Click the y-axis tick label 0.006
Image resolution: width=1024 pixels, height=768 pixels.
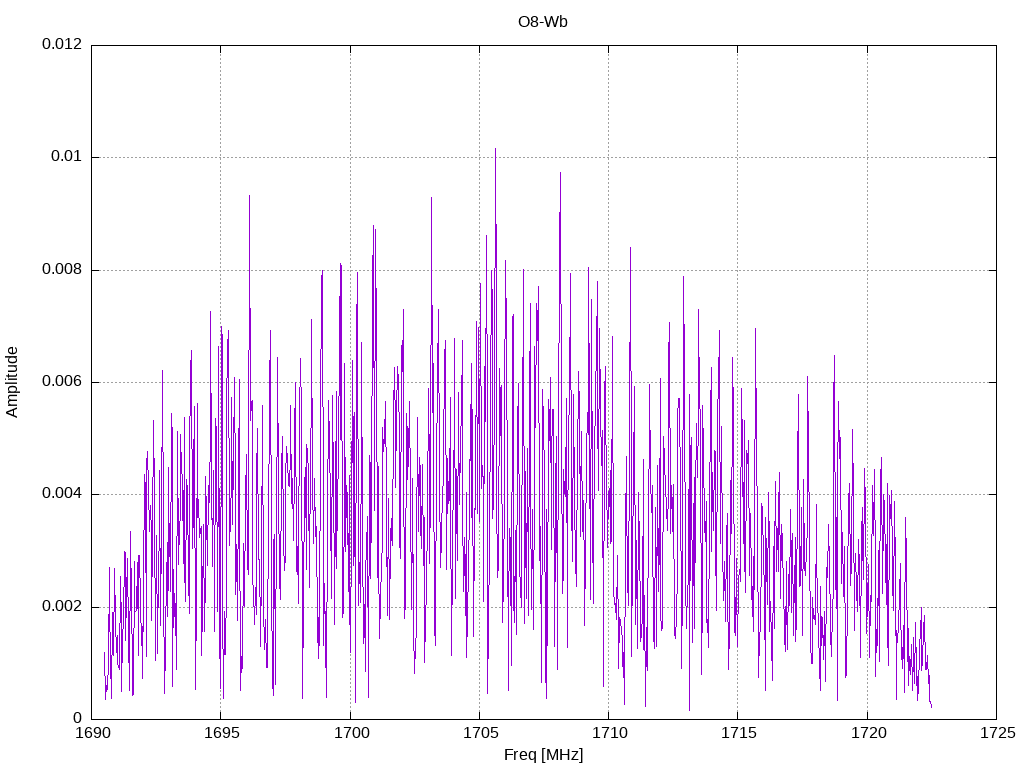62,381
